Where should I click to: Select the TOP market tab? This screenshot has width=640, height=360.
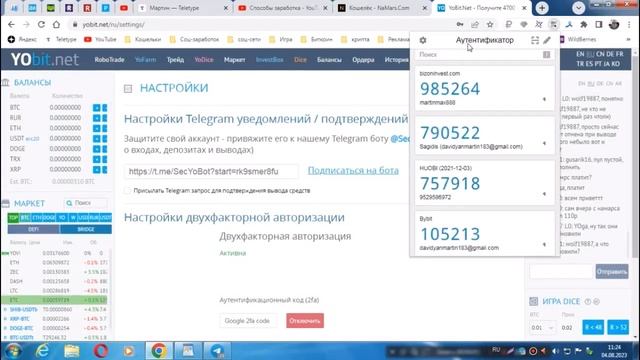(x=13, y=218)
